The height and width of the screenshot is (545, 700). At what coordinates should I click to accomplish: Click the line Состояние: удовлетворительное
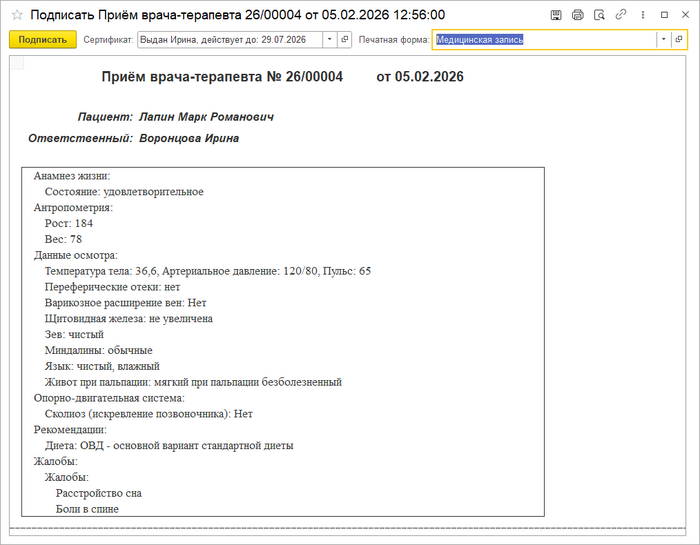tap(124, 192)
